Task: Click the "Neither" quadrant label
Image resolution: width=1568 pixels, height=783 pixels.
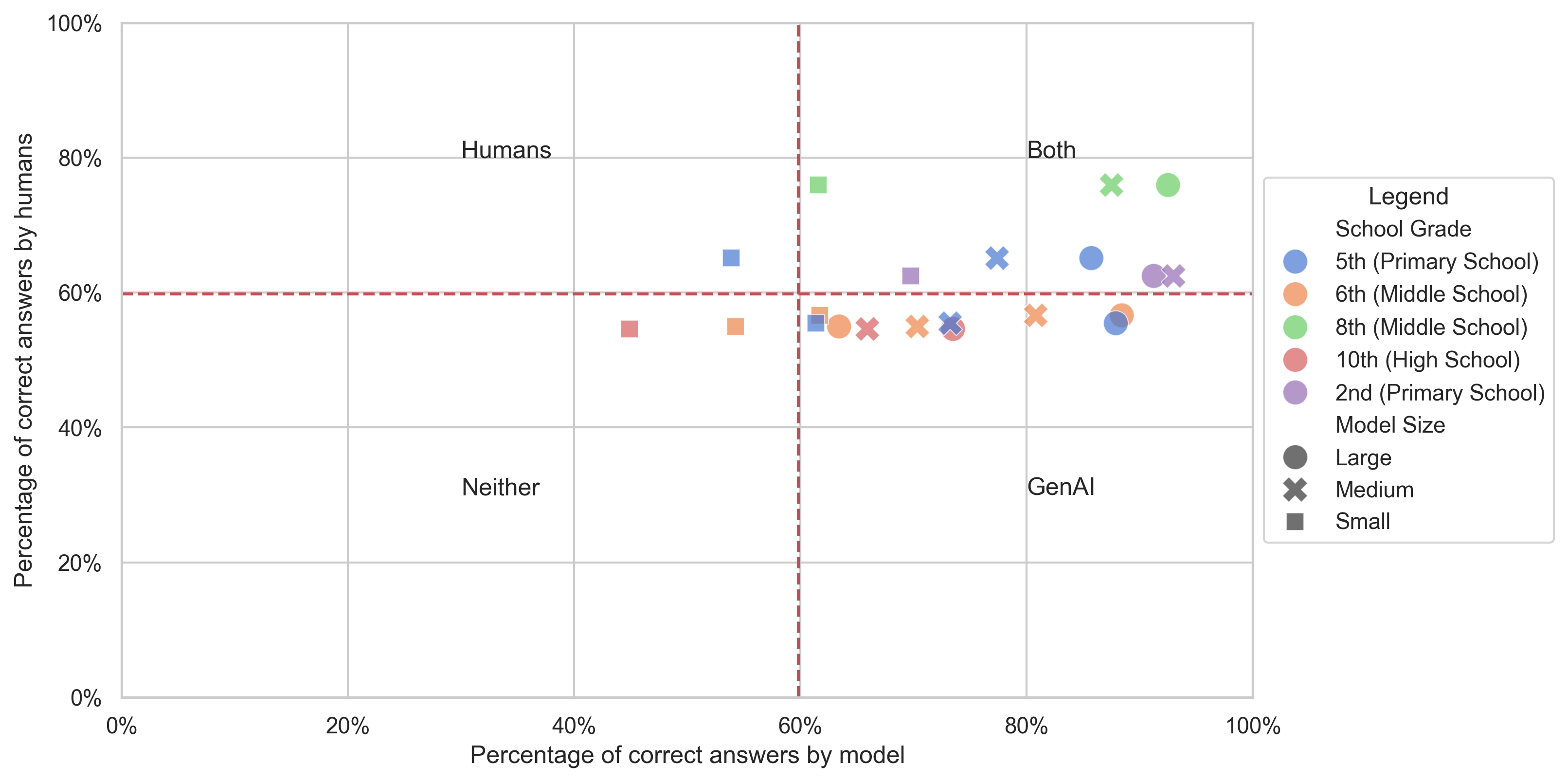Action: click(500, 487)
